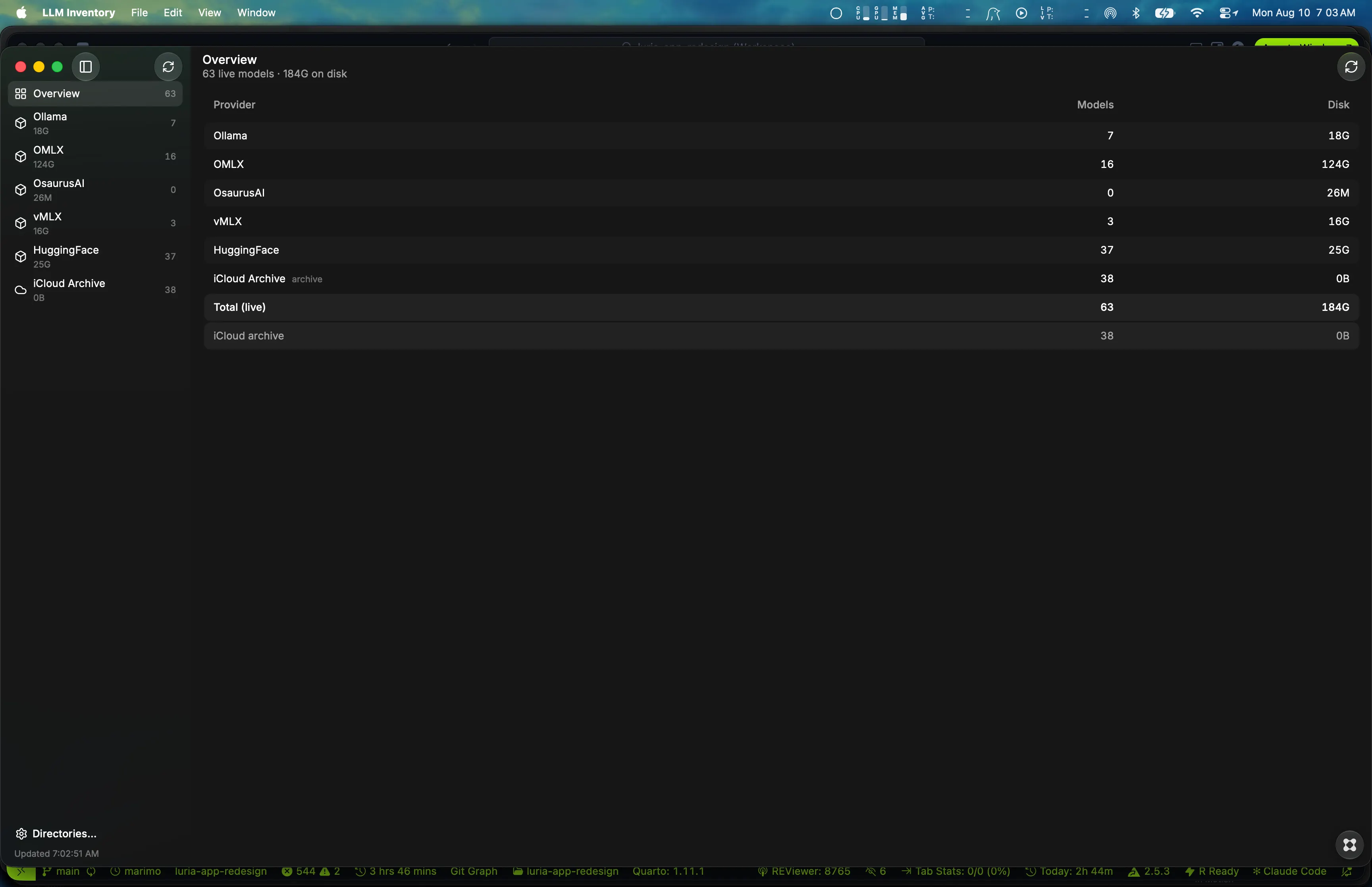This screenshot has width=1372, height=887.
Task: Click the Directories gear icon
Action: coord(21,833)
